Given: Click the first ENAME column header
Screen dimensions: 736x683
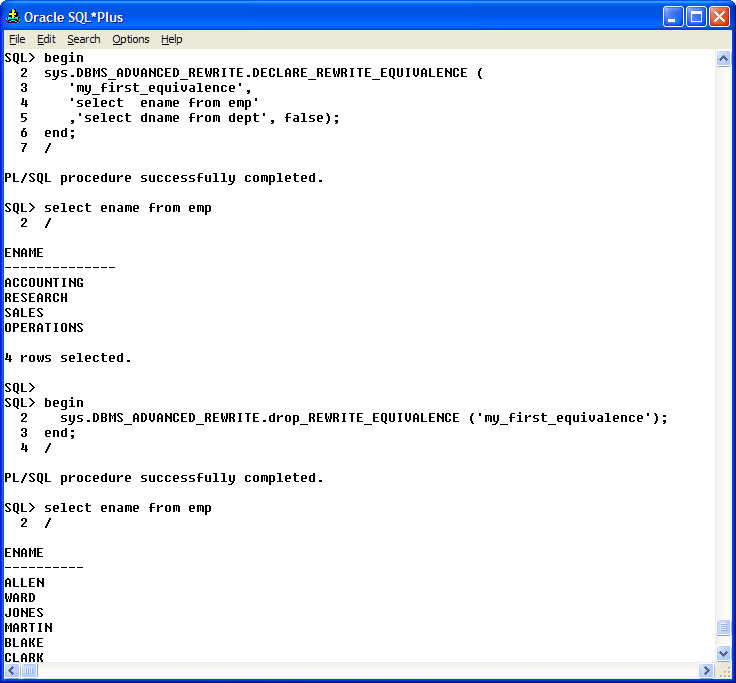Looking at the screenshot, I should coord(24,253).
